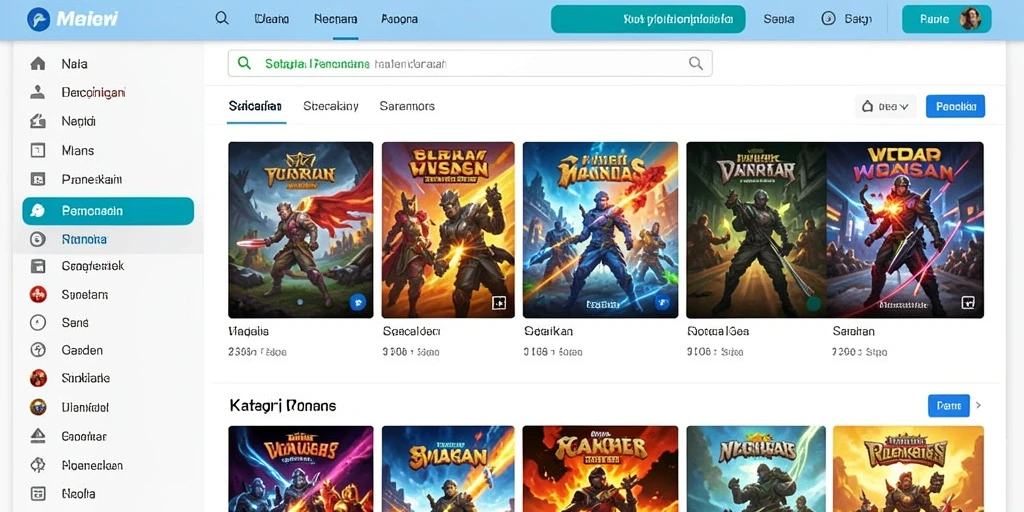
Task: Click the triangle icon beside Gsookar
Action: (x=38, y=436)
